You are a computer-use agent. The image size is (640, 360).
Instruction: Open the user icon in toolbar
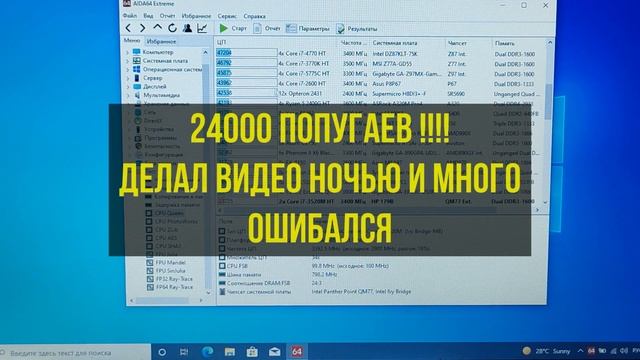[187, 28]
